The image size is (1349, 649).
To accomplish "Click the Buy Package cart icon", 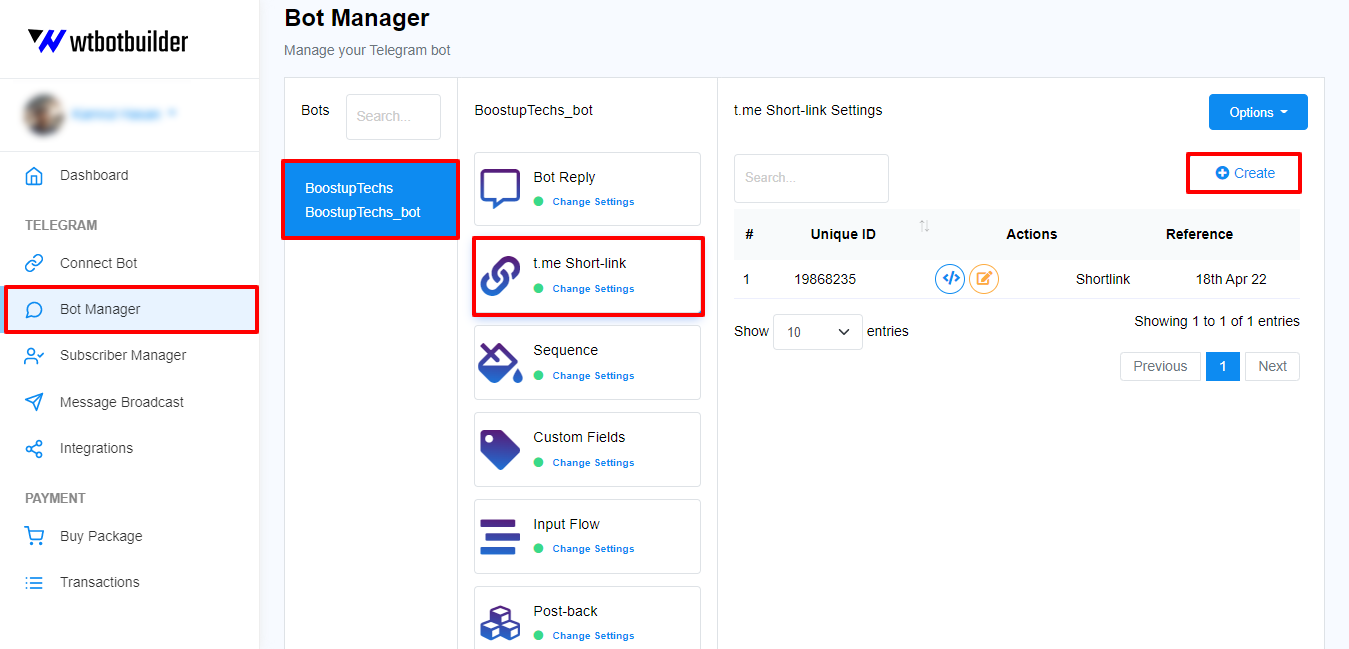I will [34, 536].
